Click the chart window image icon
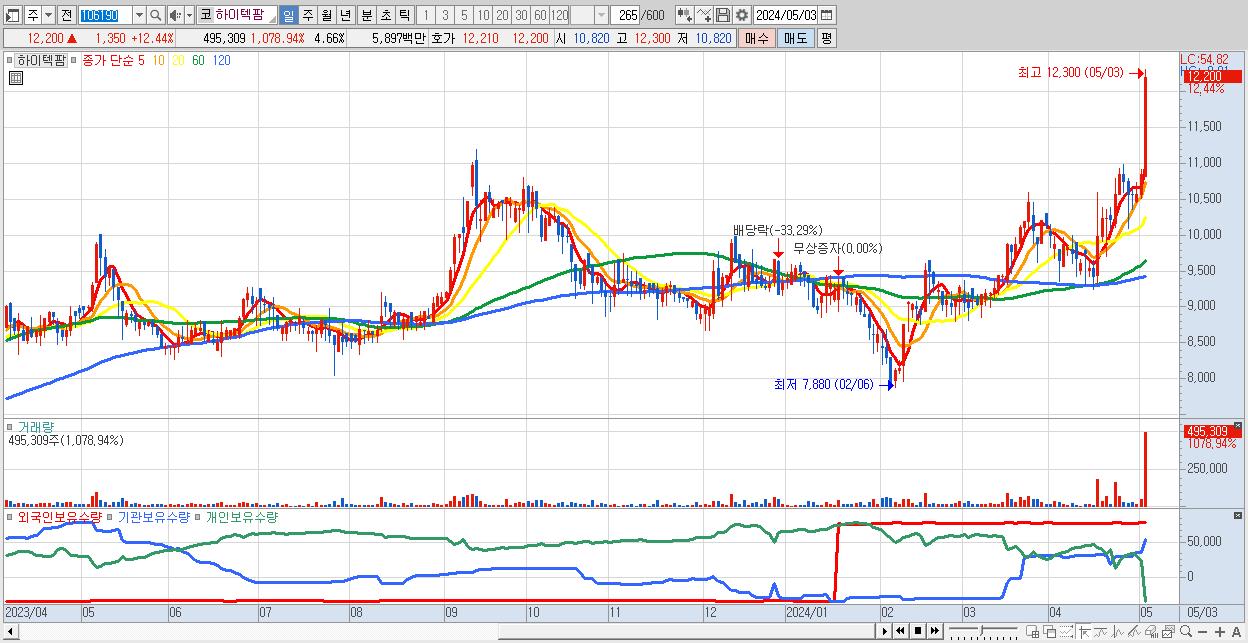 (x=1168, y=632)
